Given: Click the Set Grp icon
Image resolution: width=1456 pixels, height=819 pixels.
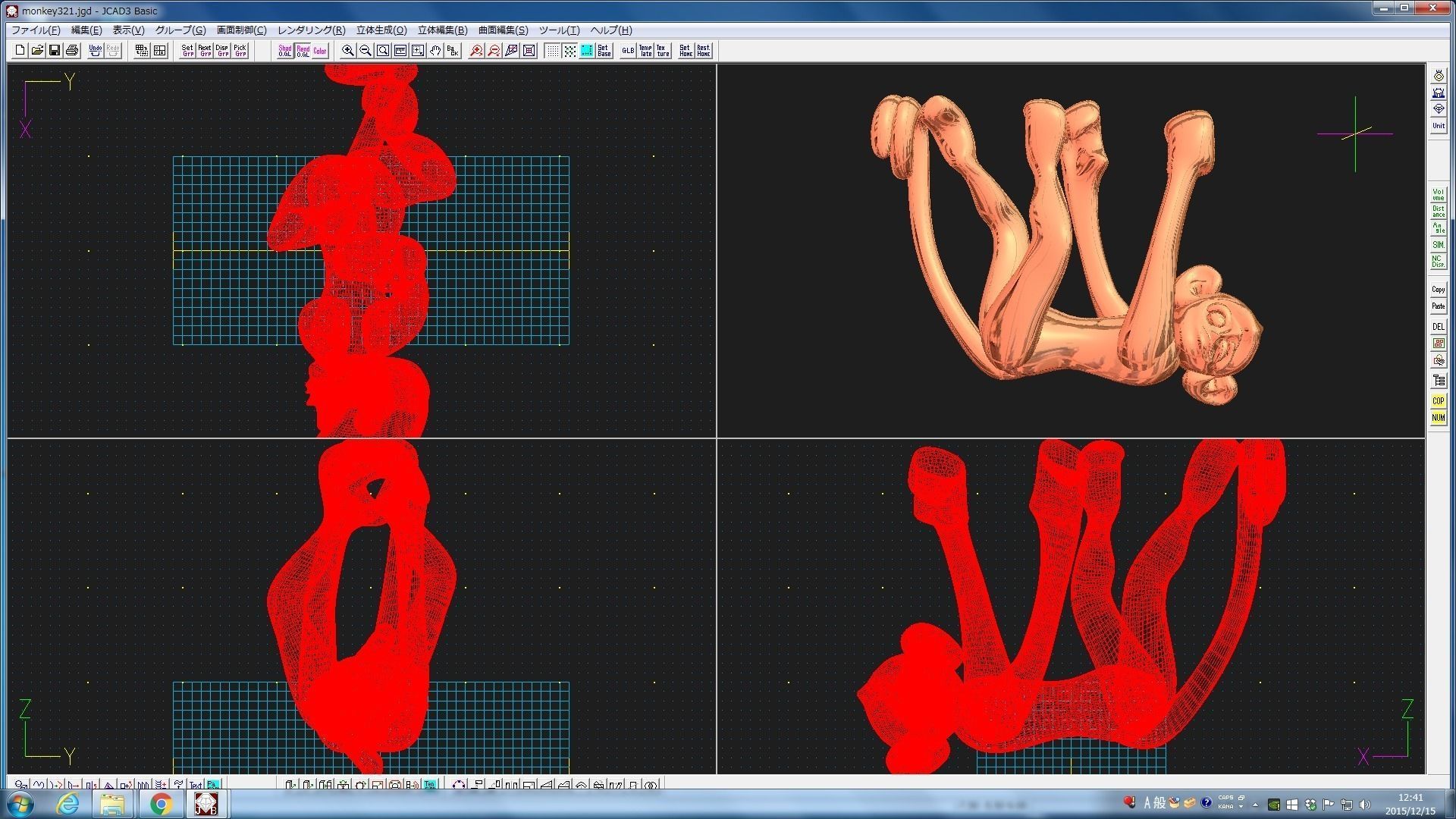Looking at the screenshot, I should point(187,51).
